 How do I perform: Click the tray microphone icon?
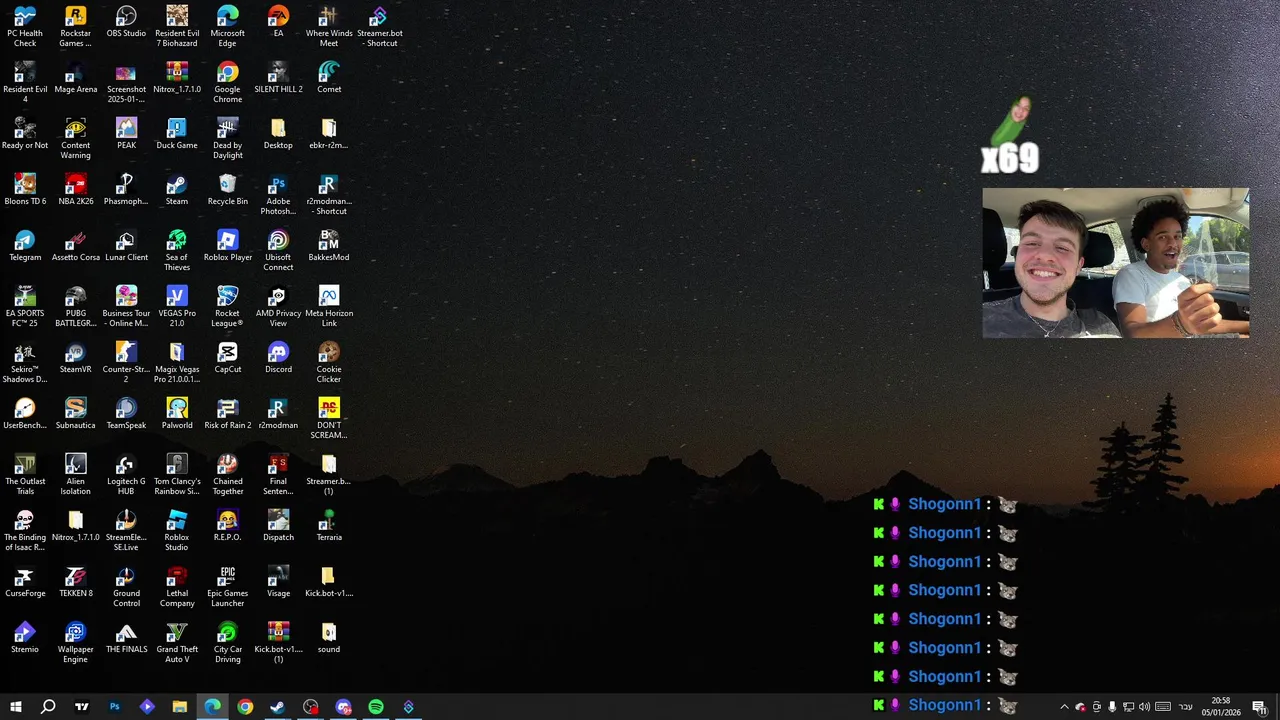point(1112,707)
